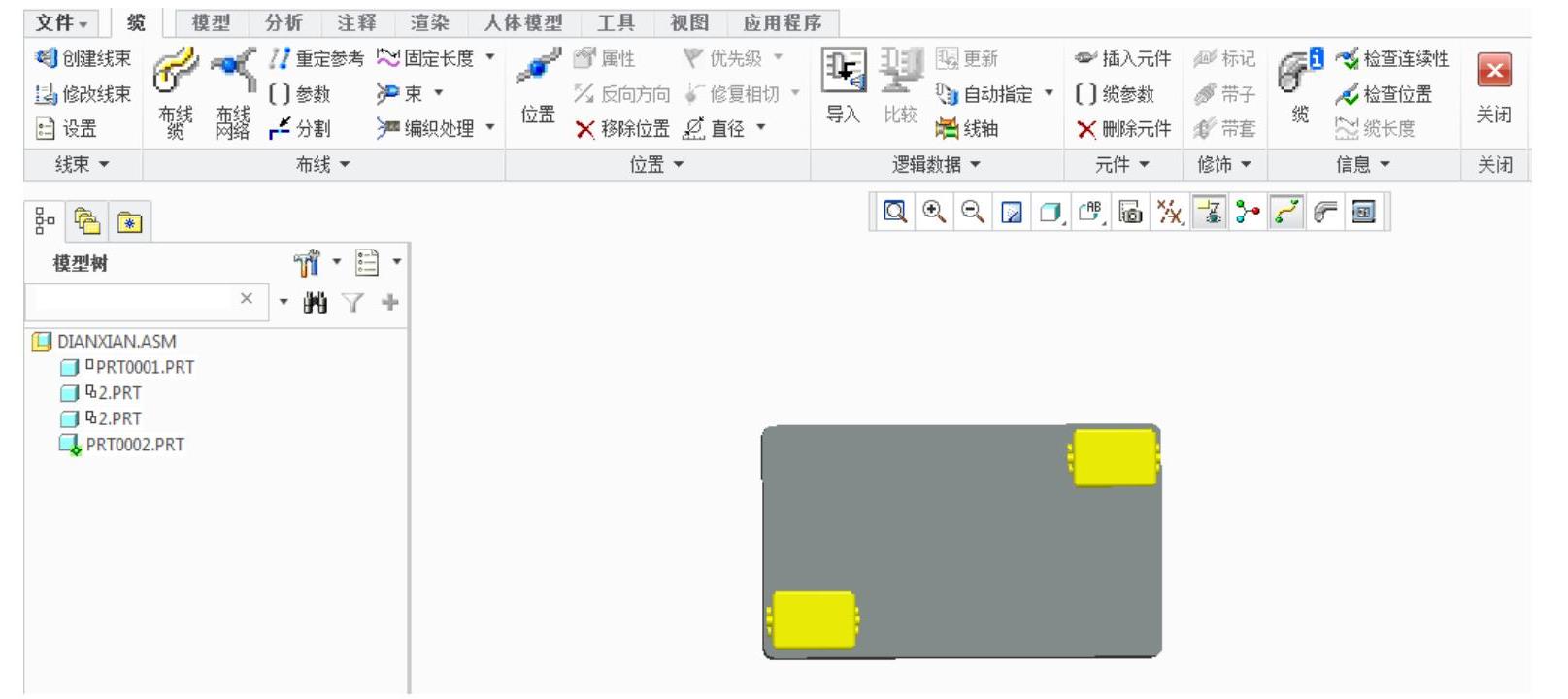The height and width of the screenshot is (699, 1568).
Task: Toggle cable centerline display icon
Action: point(1286,212)
